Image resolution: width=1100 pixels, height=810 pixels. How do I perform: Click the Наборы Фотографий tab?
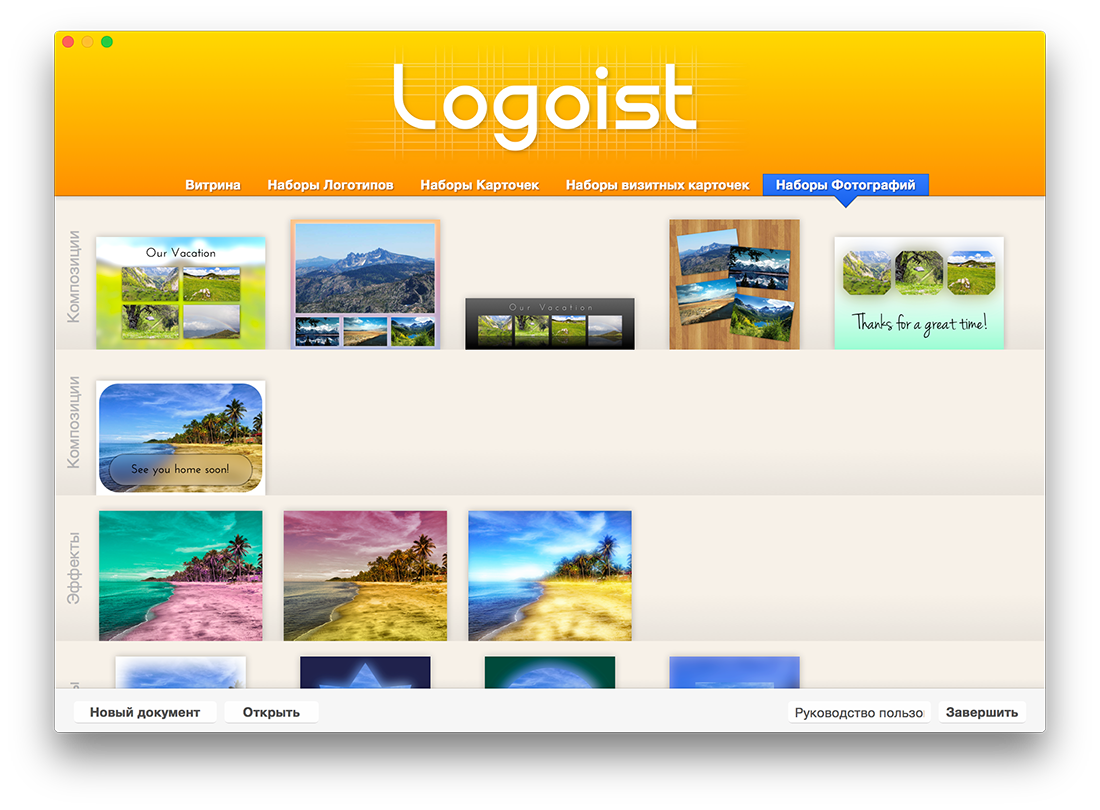[x=845, y=185]
